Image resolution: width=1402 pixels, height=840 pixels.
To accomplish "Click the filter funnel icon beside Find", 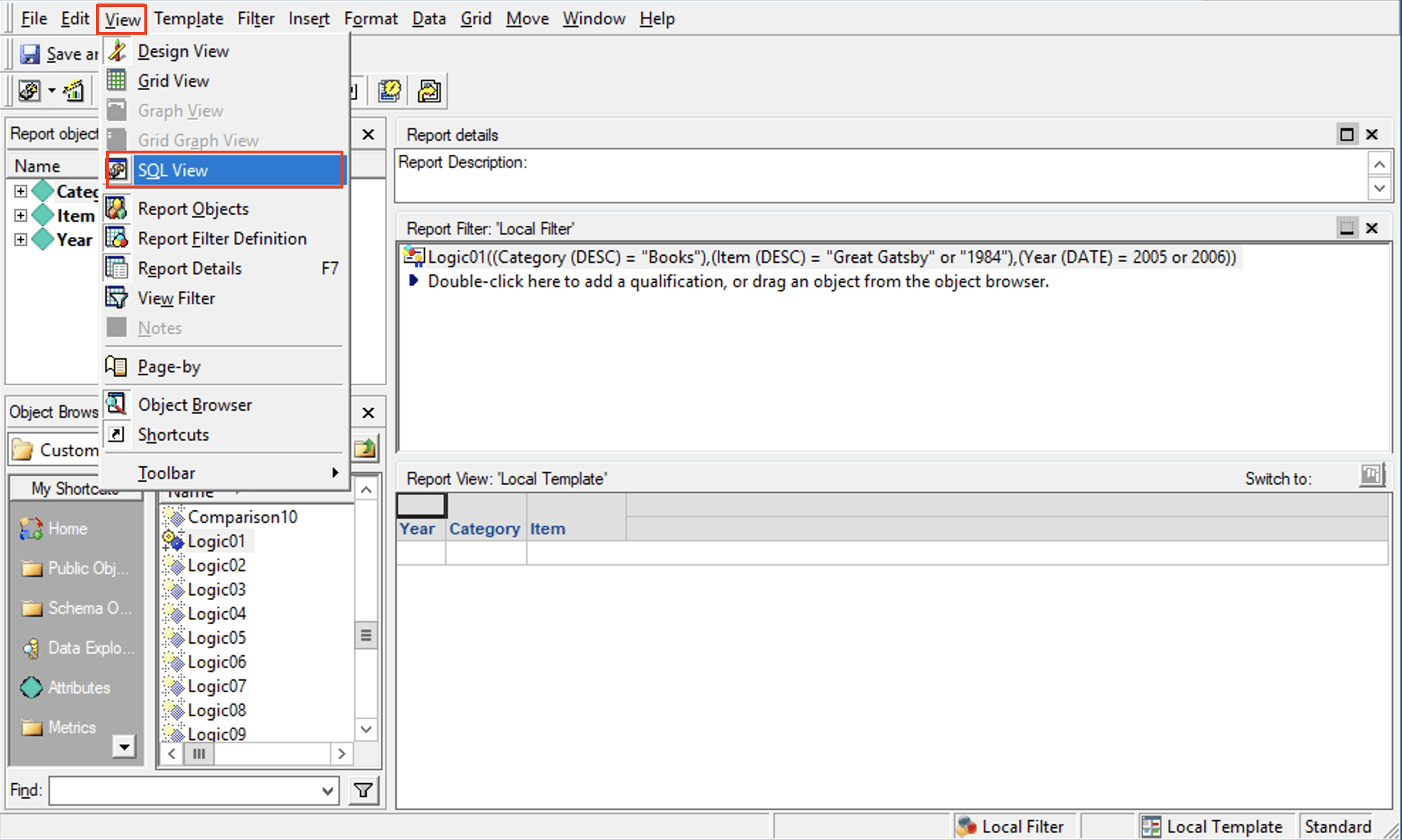I will pyautogui.click(x=363, y=790).
